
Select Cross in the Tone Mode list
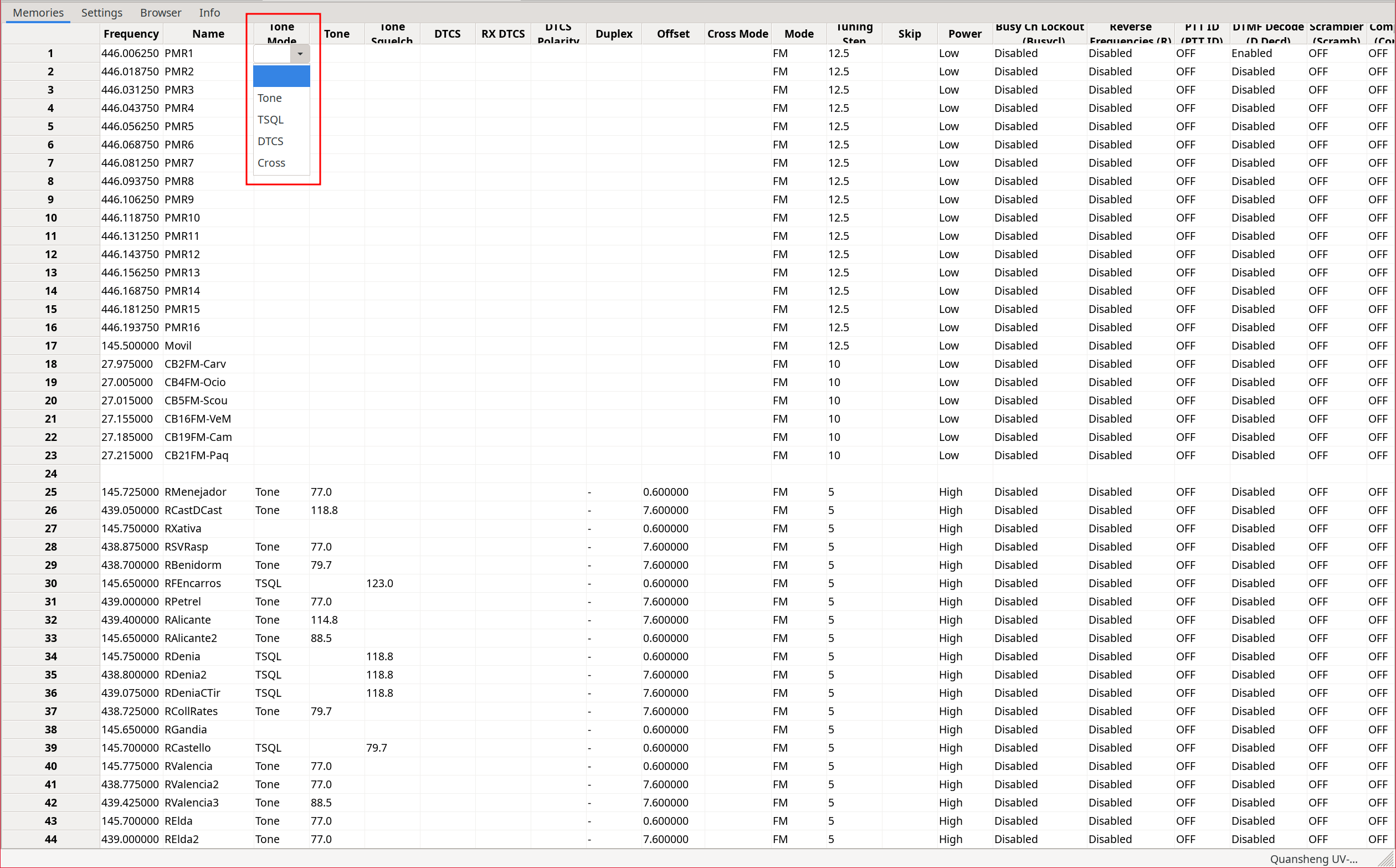(271, 163)
